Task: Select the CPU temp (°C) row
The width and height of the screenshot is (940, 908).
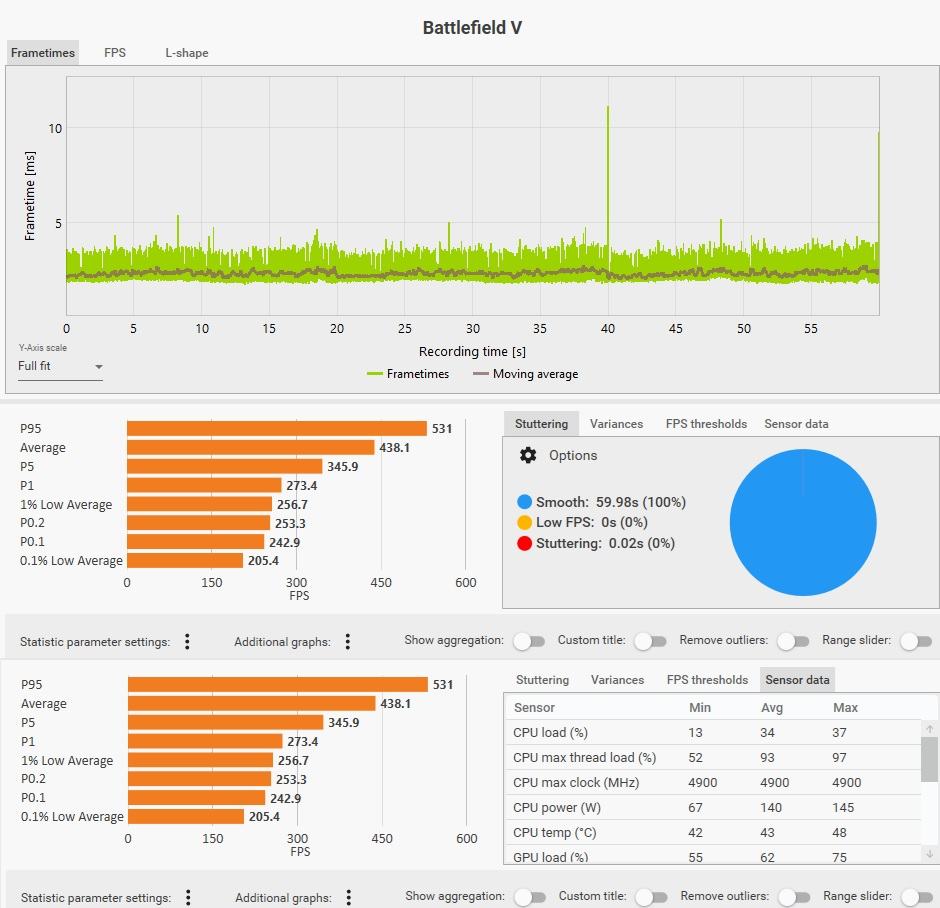Action: coord(713,832)
